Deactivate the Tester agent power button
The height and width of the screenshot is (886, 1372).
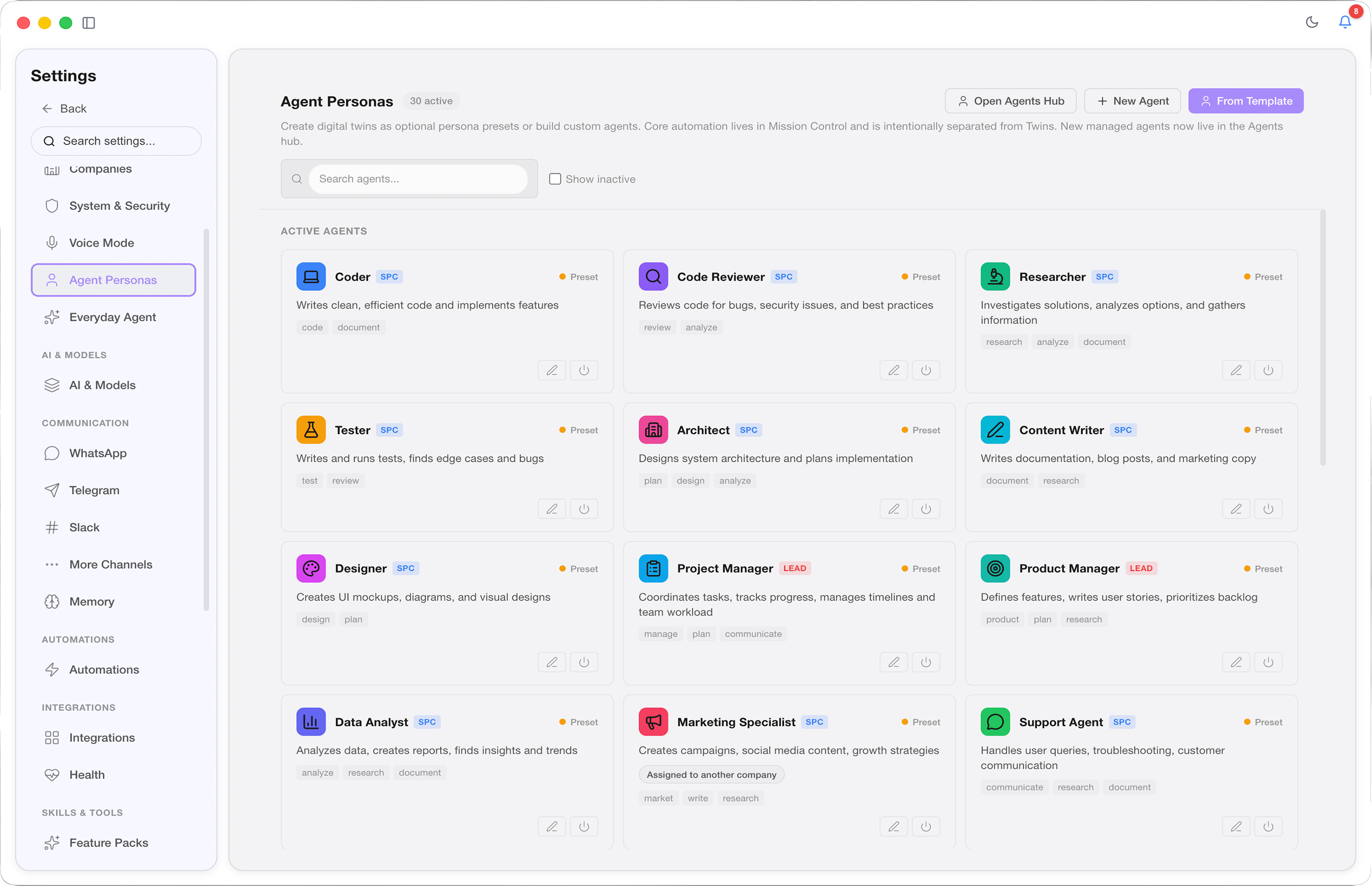(x=584, y=509)
